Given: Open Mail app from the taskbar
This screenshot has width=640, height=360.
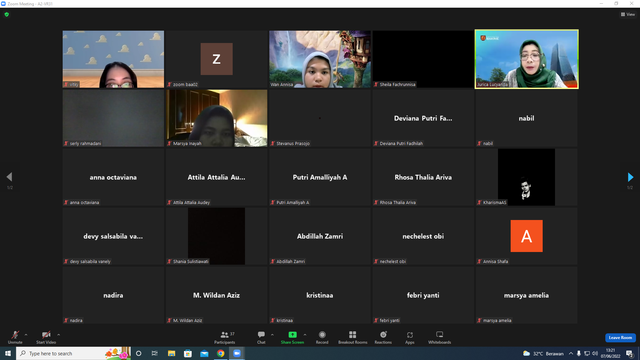Looking at the screenshot, I should (204, 353).
